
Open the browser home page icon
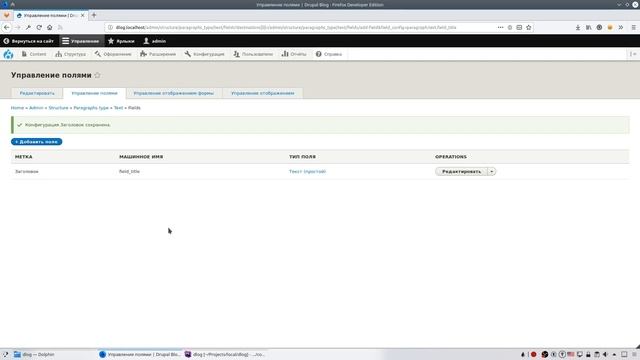click(x=49, y=27)
